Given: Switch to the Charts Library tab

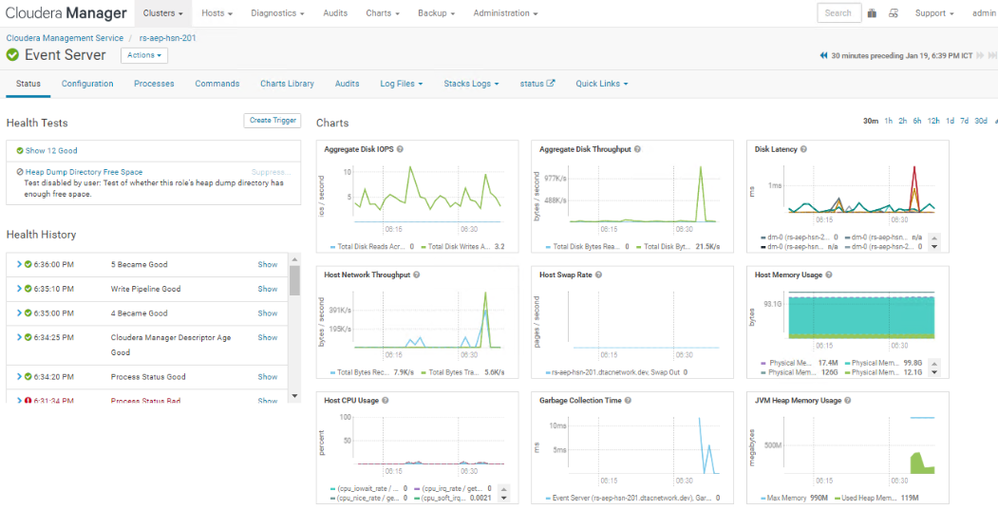Looking at the screenshot, I should point(287,84).
